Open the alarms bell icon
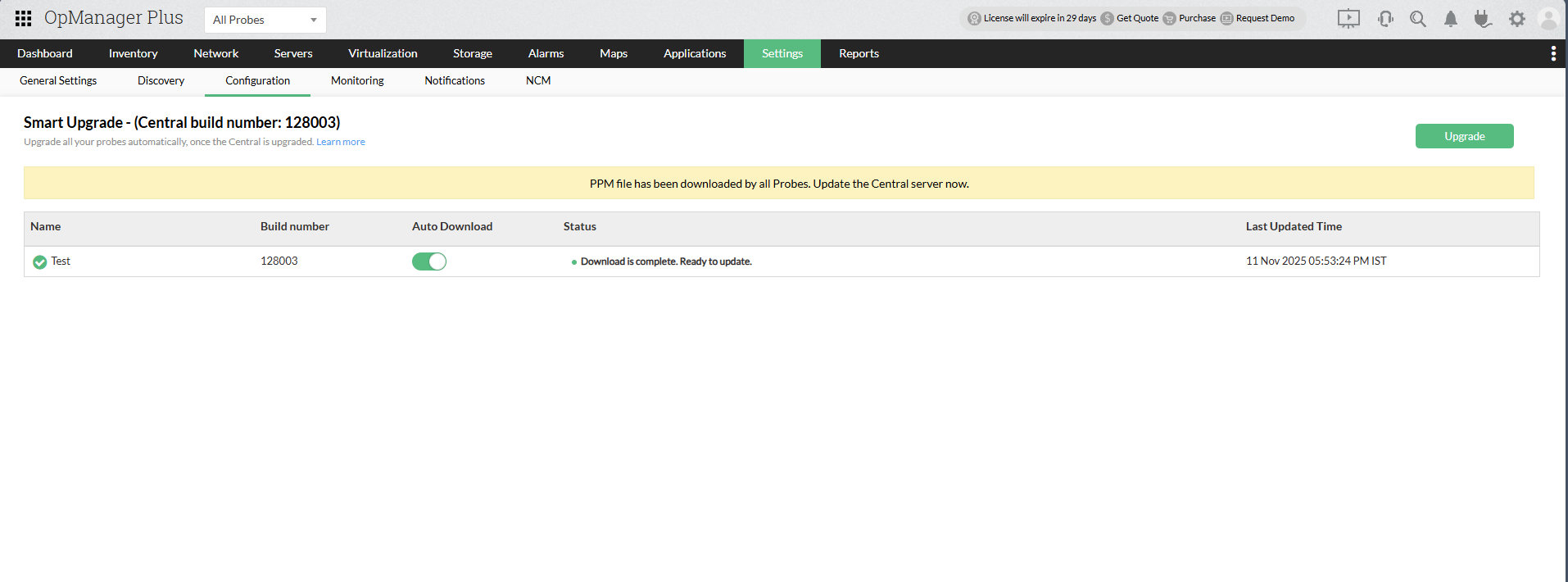 pos(1451,19)
